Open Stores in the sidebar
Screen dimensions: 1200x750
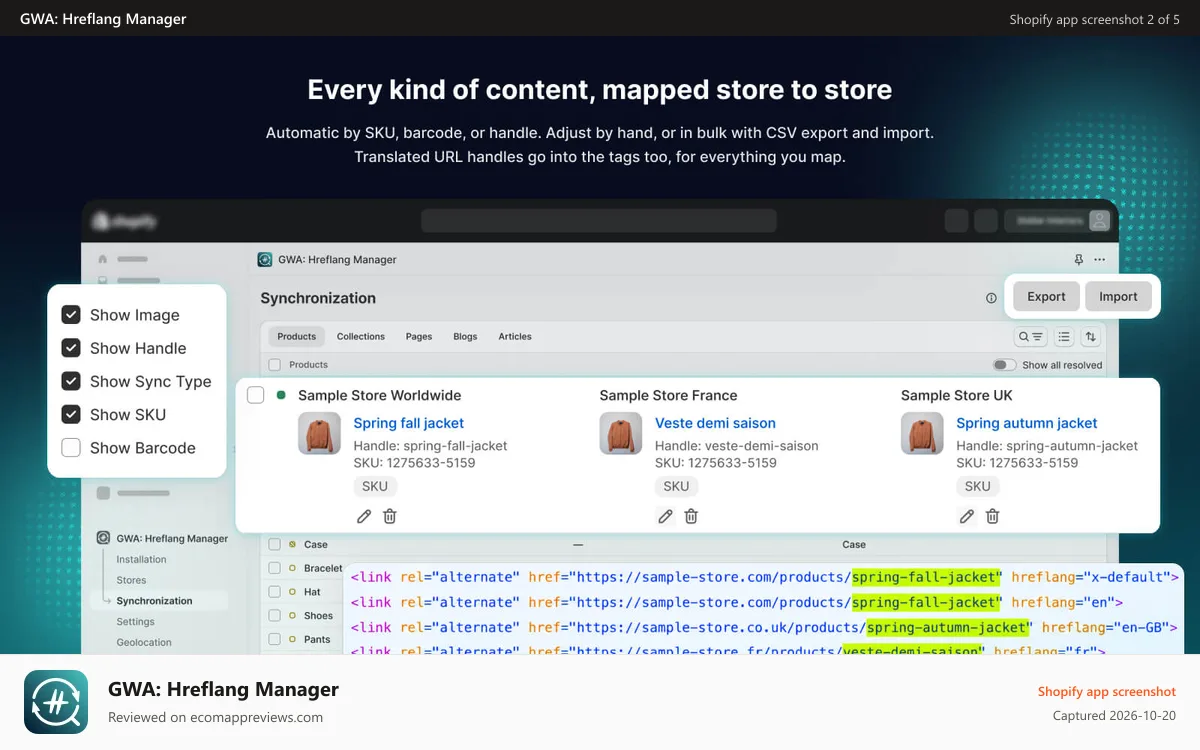point(131,580)
